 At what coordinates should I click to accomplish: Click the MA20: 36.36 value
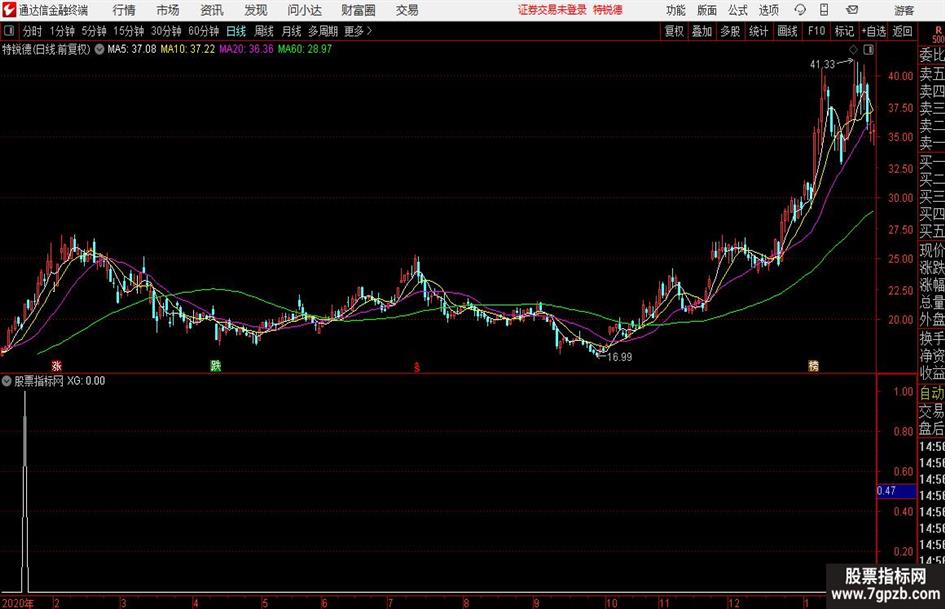[x=246, y=49]
